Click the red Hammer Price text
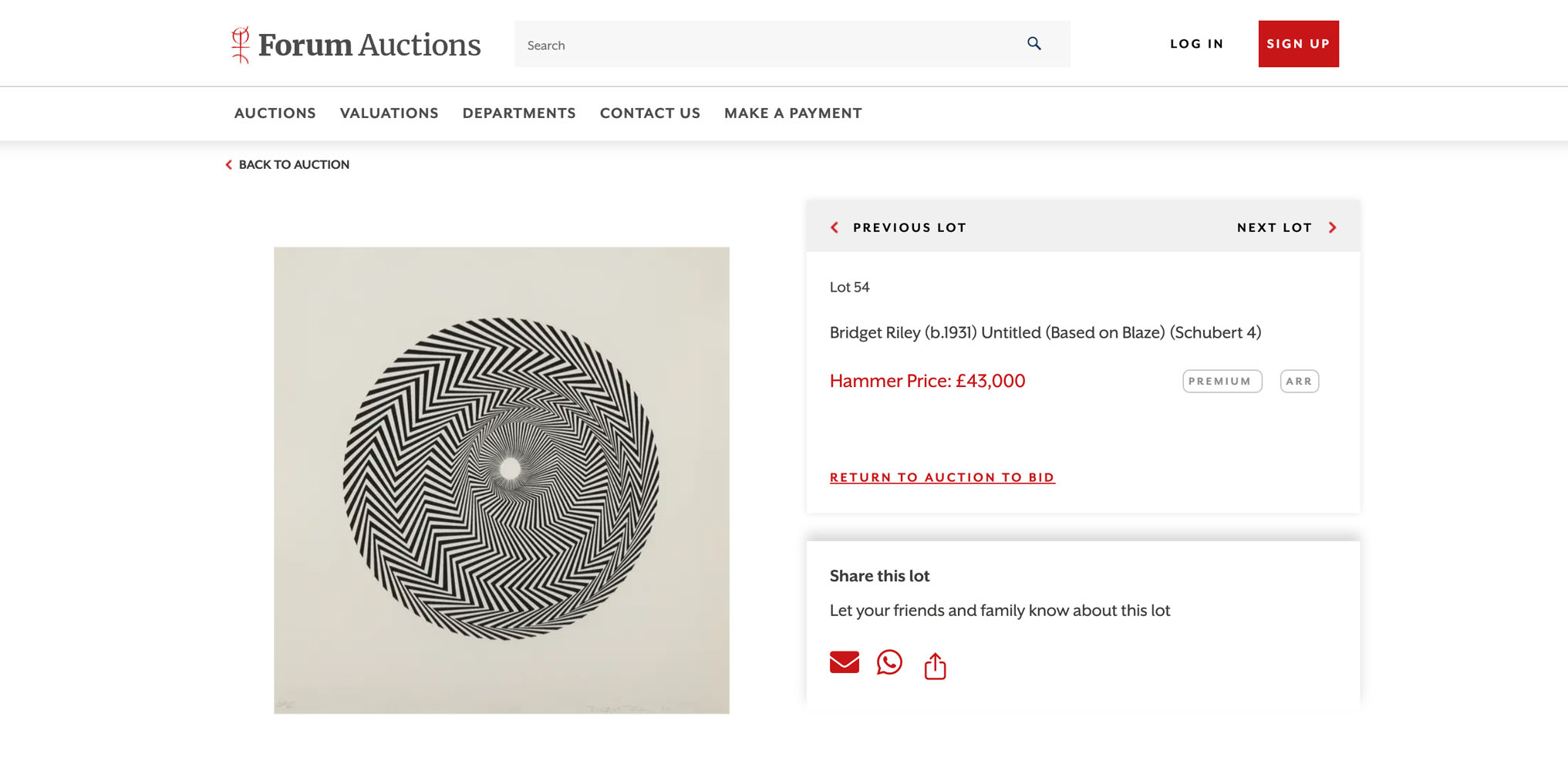The height and width of the screenshot is (771, 1568). coord(926,381)
